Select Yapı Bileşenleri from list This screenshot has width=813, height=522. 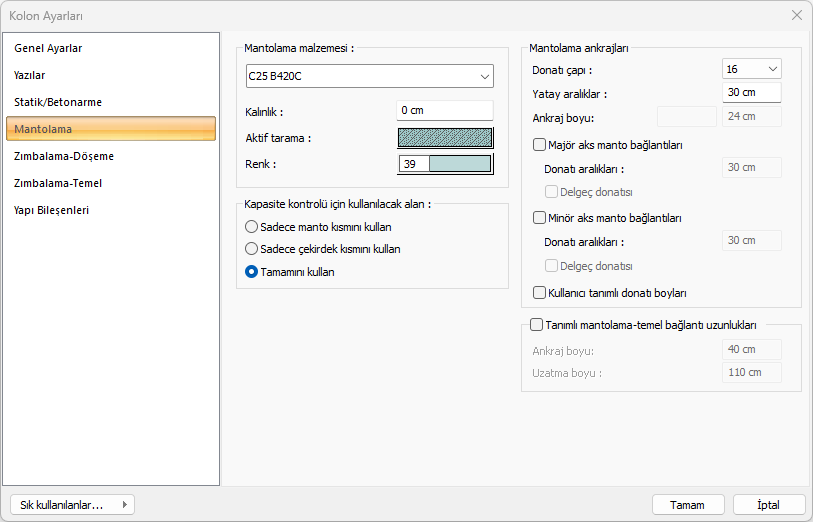pos(52,210)
